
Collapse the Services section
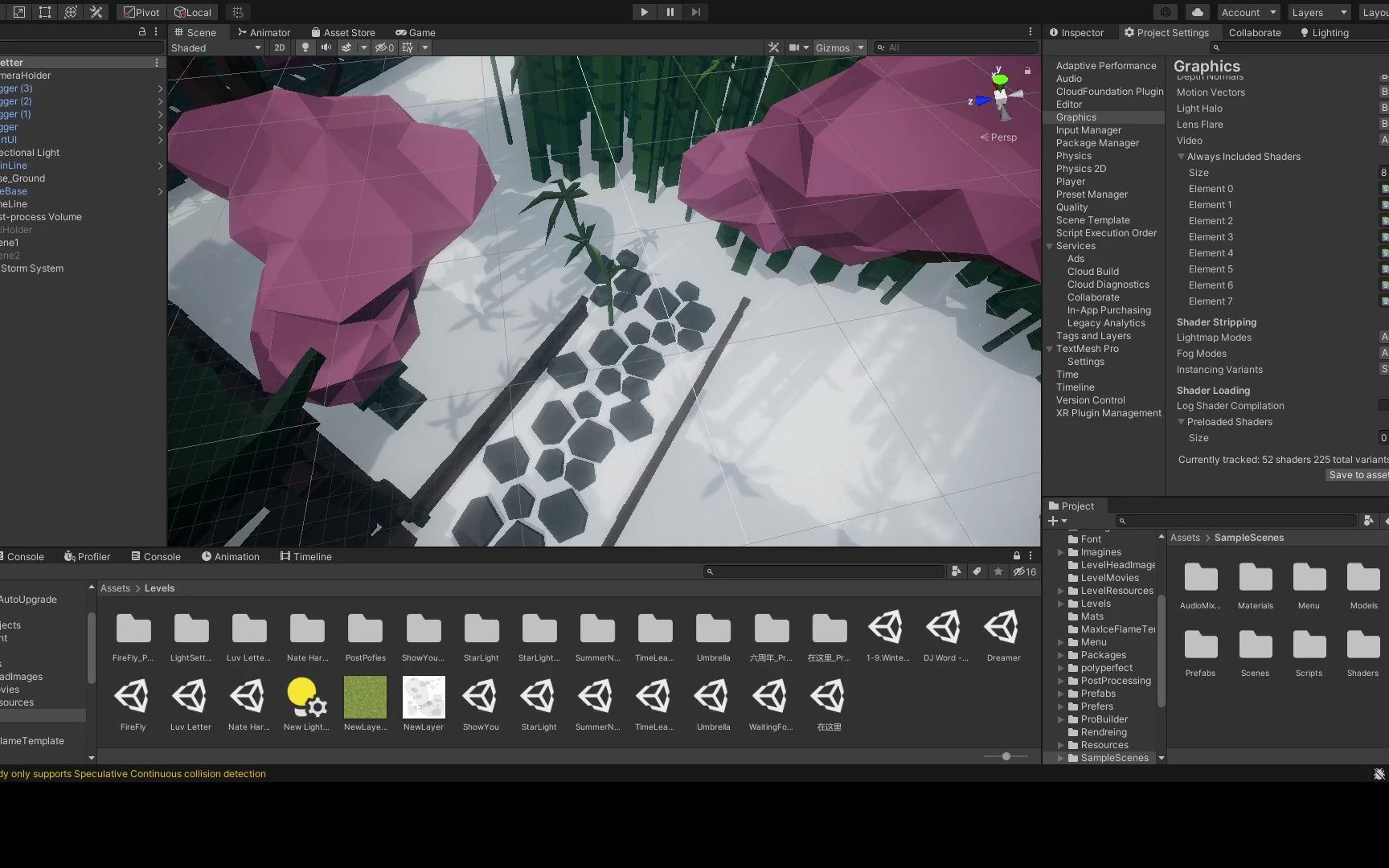[x=1050, y=246]
